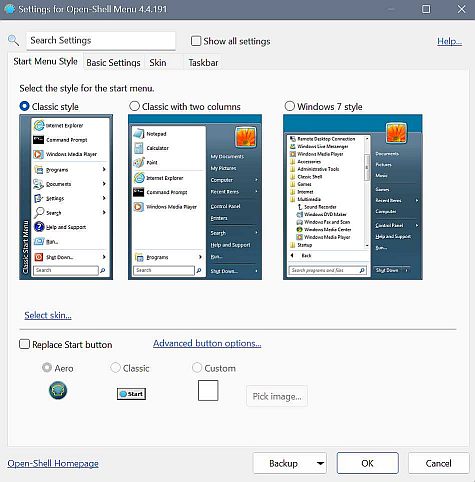Select the Windows 7 style radio button
Viewport: 475px width, 482px height.
(x=290, y=106)
